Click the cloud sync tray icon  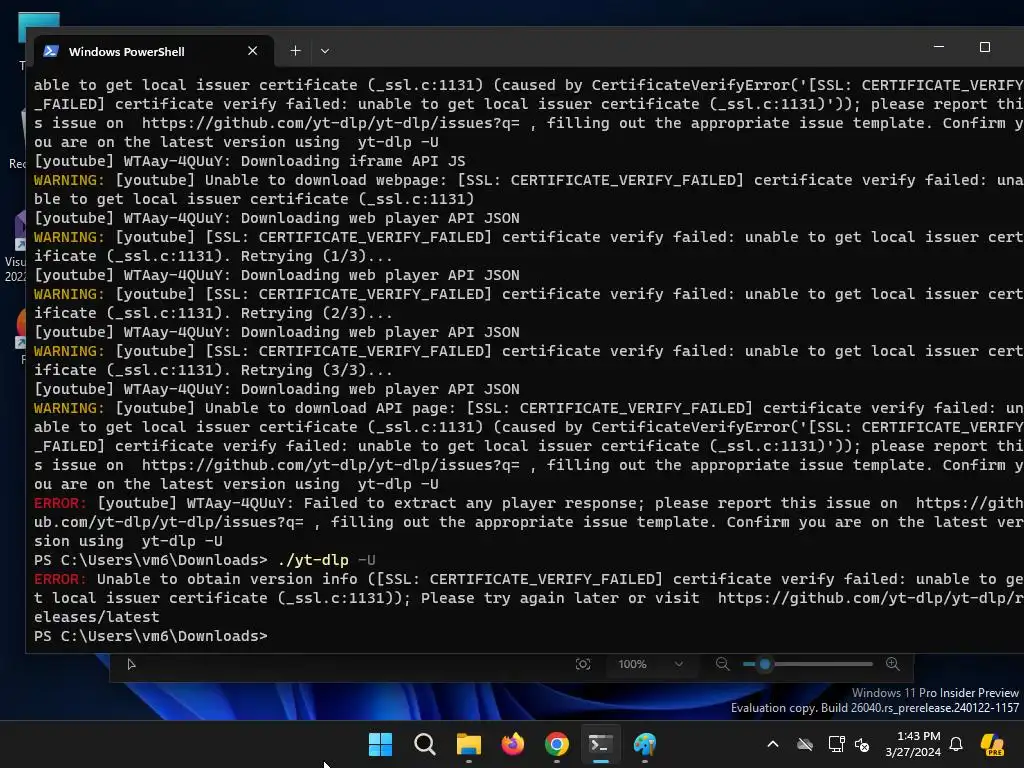coord(805,744)
